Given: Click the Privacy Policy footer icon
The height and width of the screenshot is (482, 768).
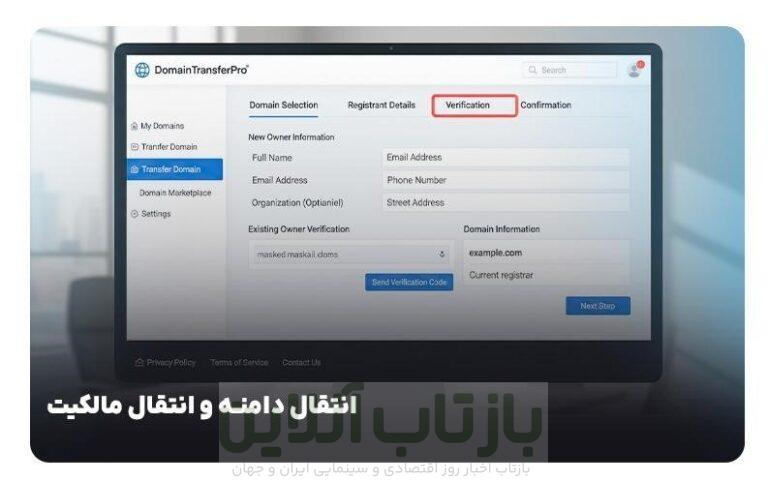Looking at the screenshot, I should tap(139, 362).
